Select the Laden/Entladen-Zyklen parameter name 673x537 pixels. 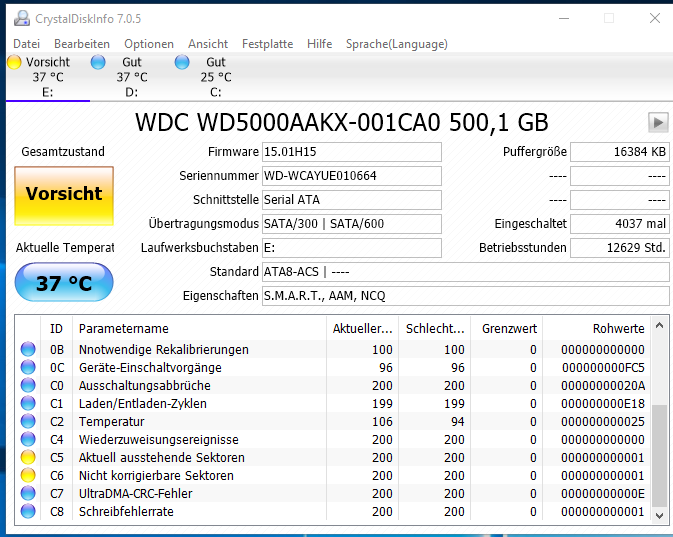tap(143, 404)
